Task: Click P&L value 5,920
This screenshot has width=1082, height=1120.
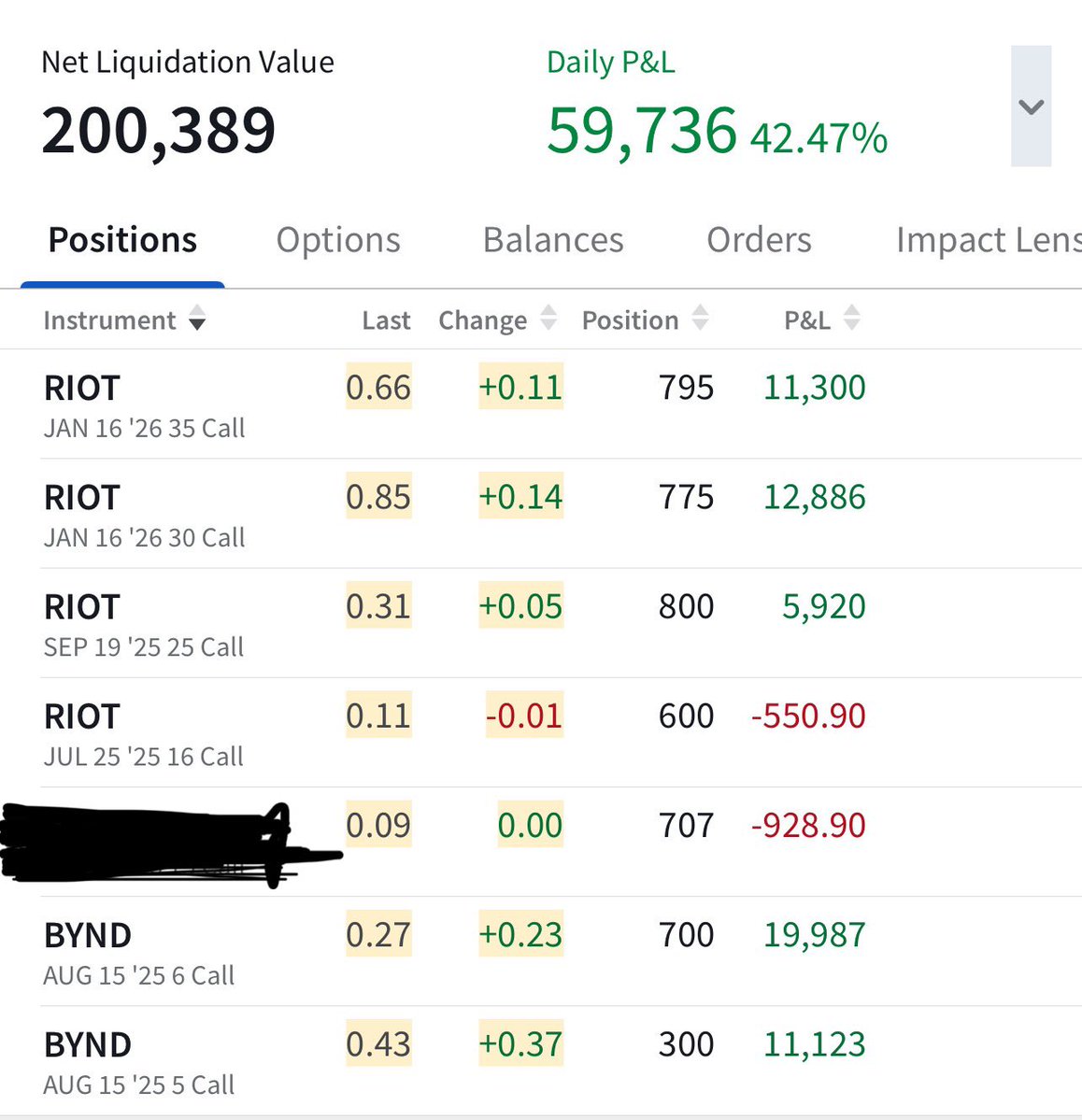Action: 824,606
